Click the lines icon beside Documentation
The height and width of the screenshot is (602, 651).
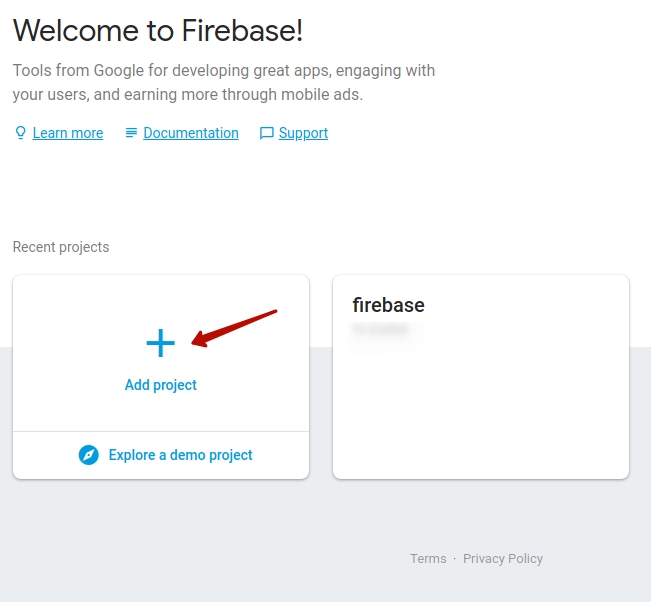coord(131,133)
